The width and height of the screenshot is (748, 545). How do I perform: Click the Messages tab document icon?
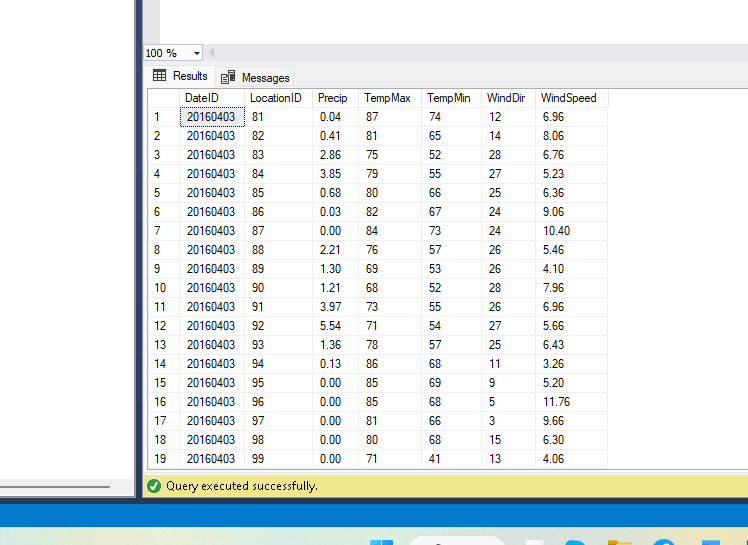(228, 77)
